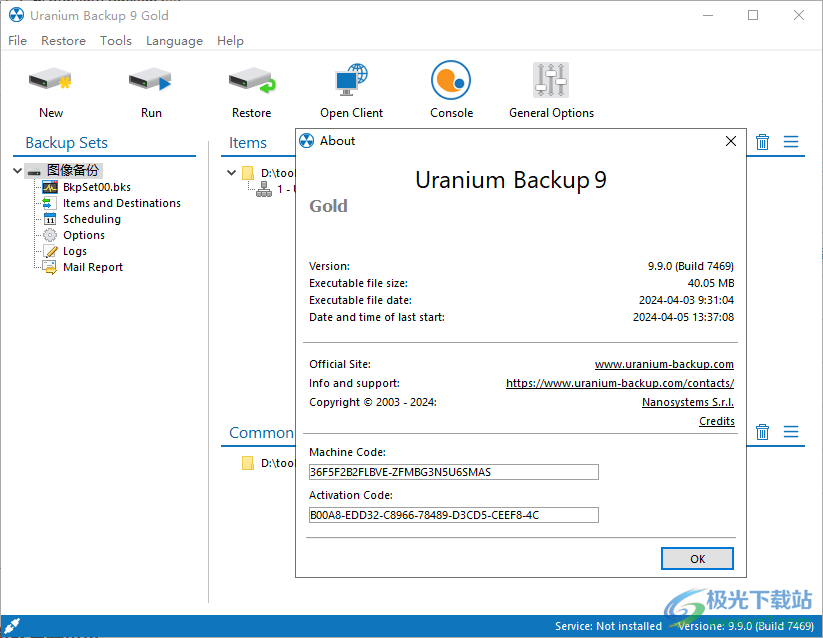Screen dimensions: 823x638
Task: Click the Activation Code field
Action: [x=451, y=515]
